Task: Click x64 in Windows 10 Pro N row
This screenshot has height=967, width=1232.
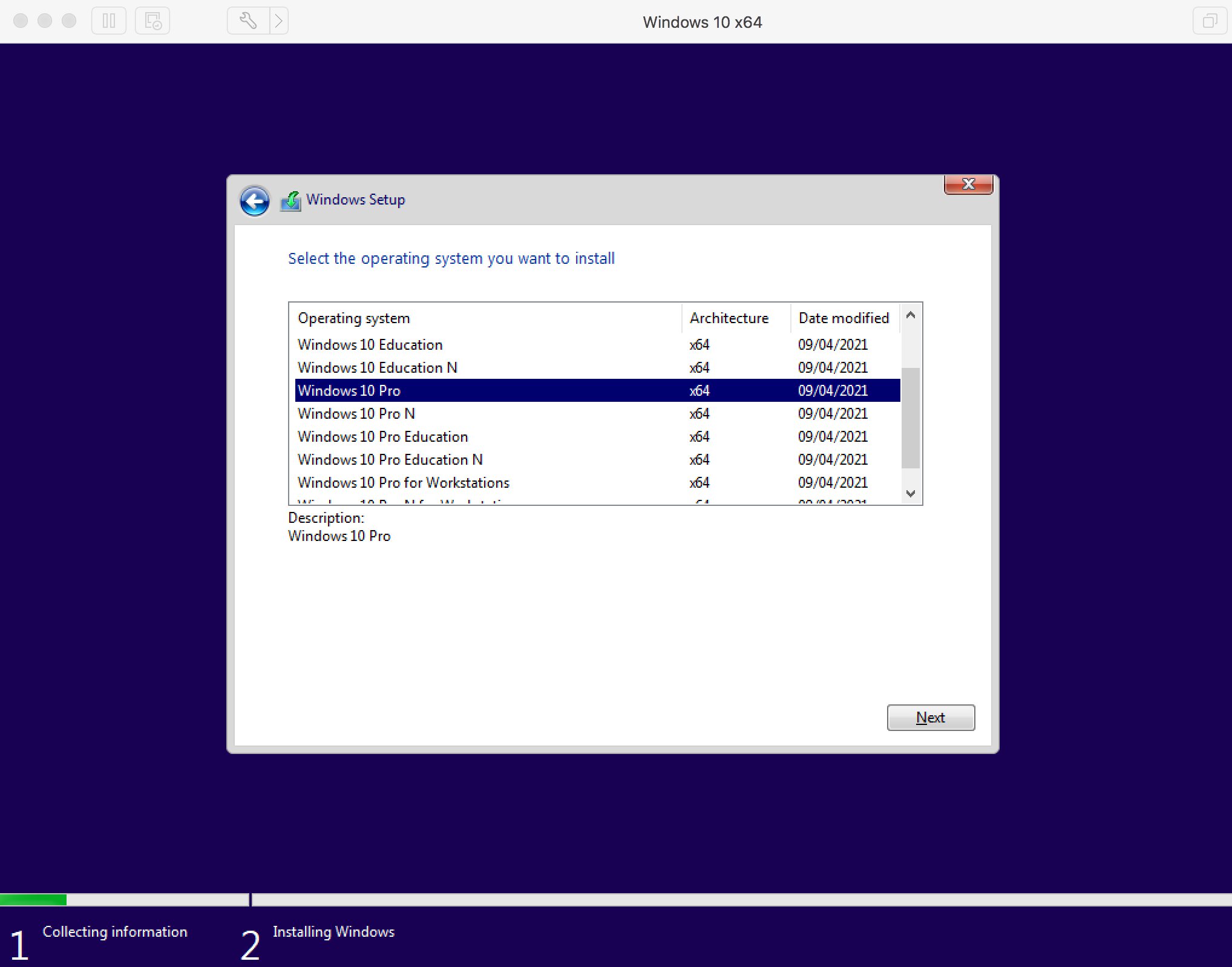Action: pyautogui.click(x=699, y=413)
